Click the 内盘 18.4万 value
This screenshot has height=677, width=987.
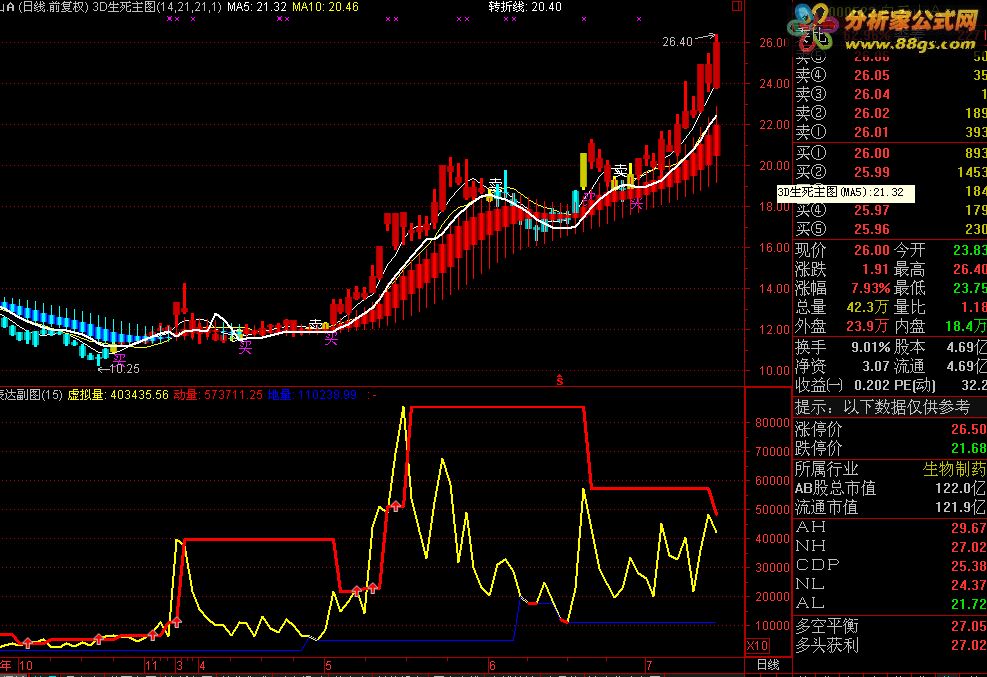coord(966,326)
